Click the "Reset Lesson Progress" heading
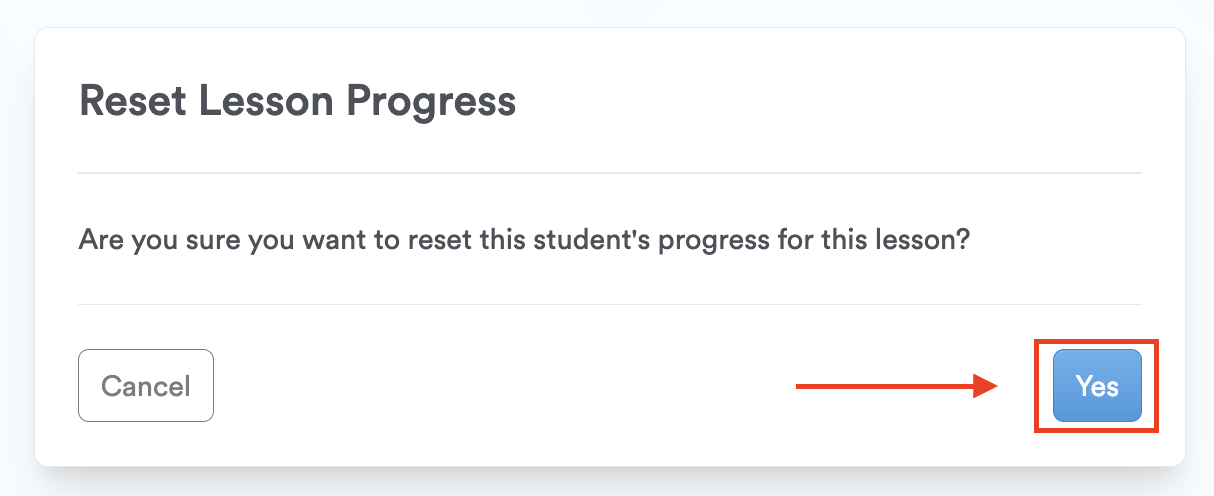 pyautogui.click(x=297, y=101)
